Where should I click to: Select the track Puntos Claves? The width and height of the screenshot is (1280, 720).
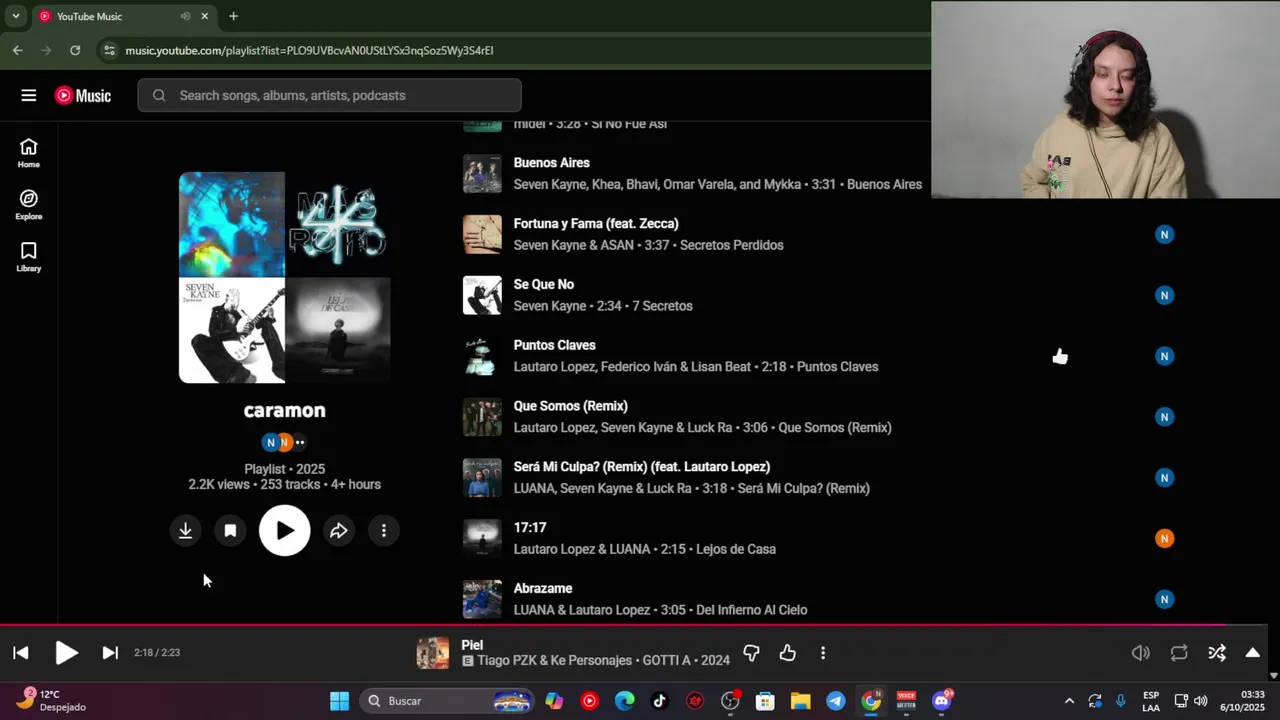pyautogui.click(x=554, y=345)
